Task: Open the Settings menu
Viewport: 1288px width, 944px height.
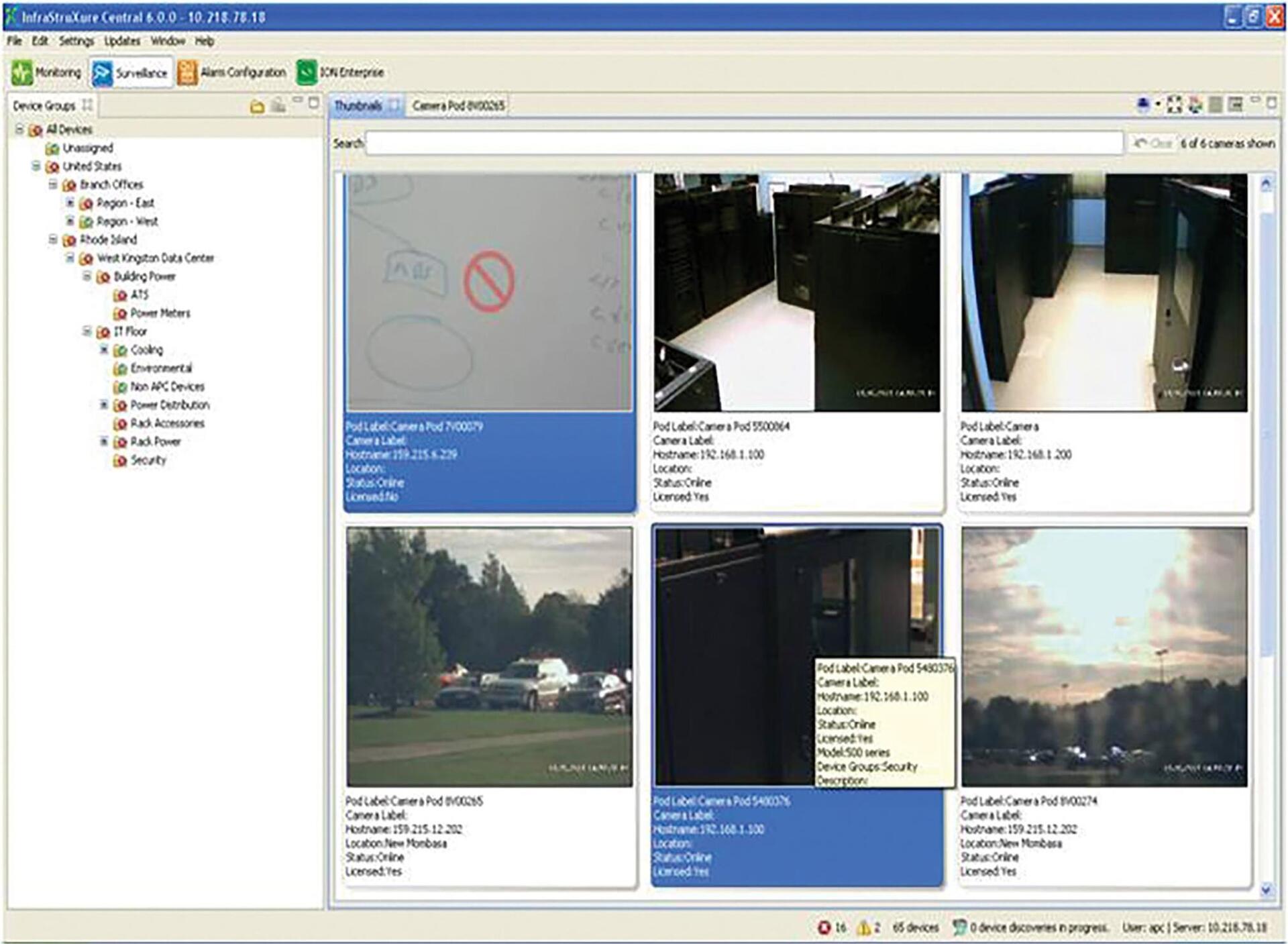Action: coord(76,41)
